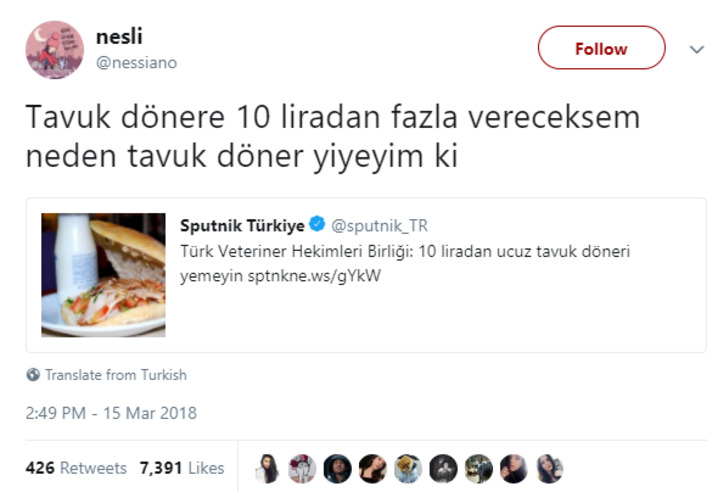Click the first liker's avatar

[267, 468]
